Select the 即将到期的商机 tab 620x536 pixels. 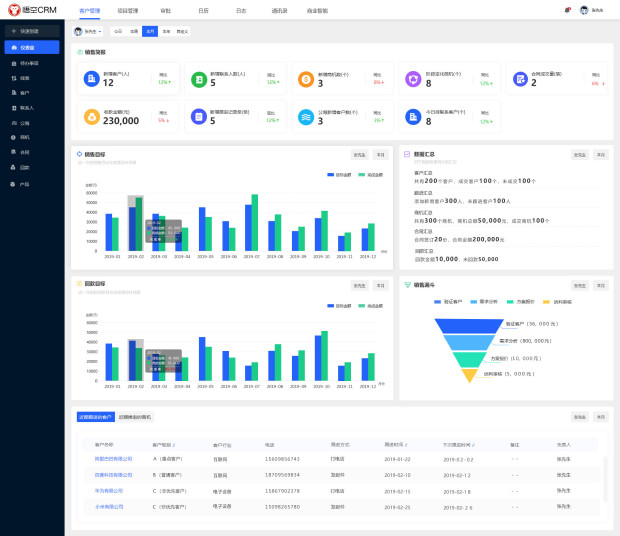[x=135, y=416]
